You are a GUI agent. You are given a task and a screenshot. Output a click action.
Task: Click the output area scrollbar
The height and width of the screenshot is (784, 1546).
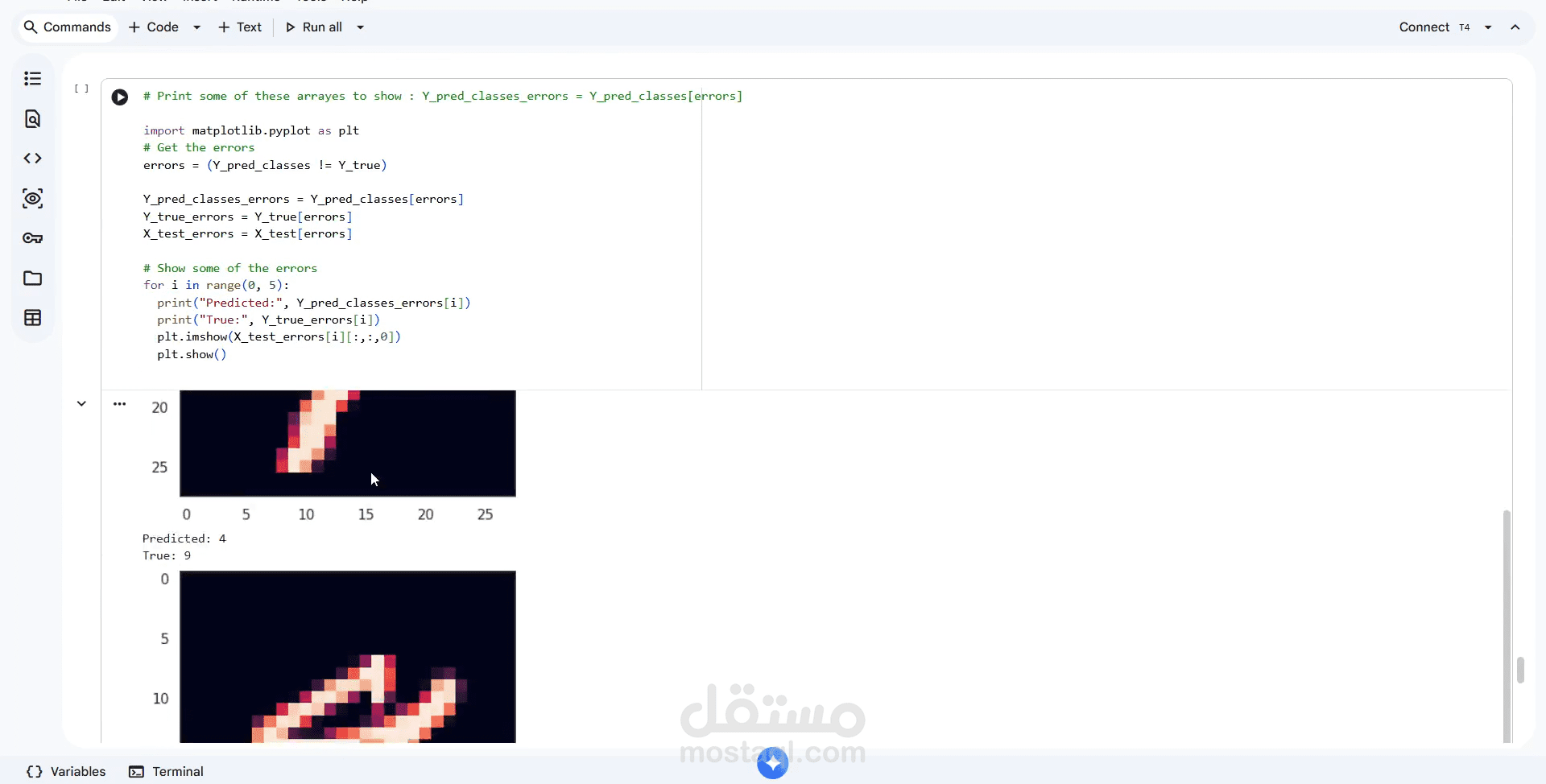coord(1507,625)
